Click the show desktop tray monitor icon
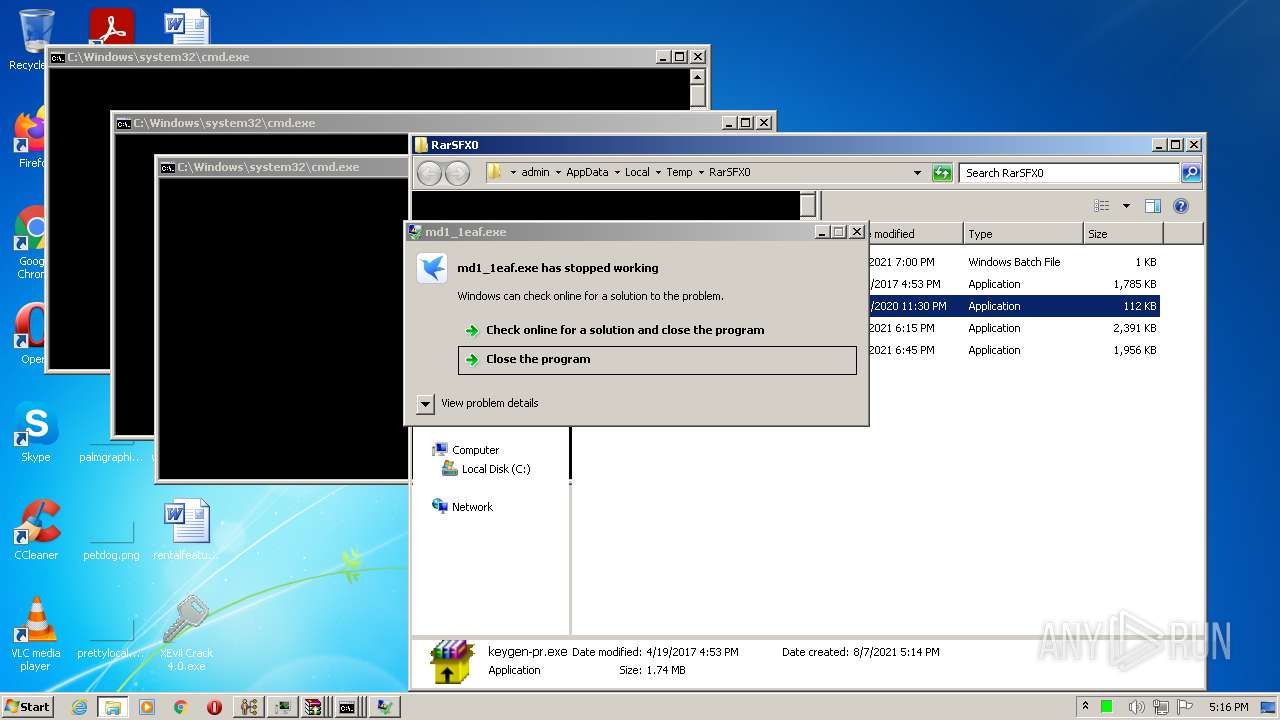This screenshot has width=1280, height=720. pos(1269,707)
